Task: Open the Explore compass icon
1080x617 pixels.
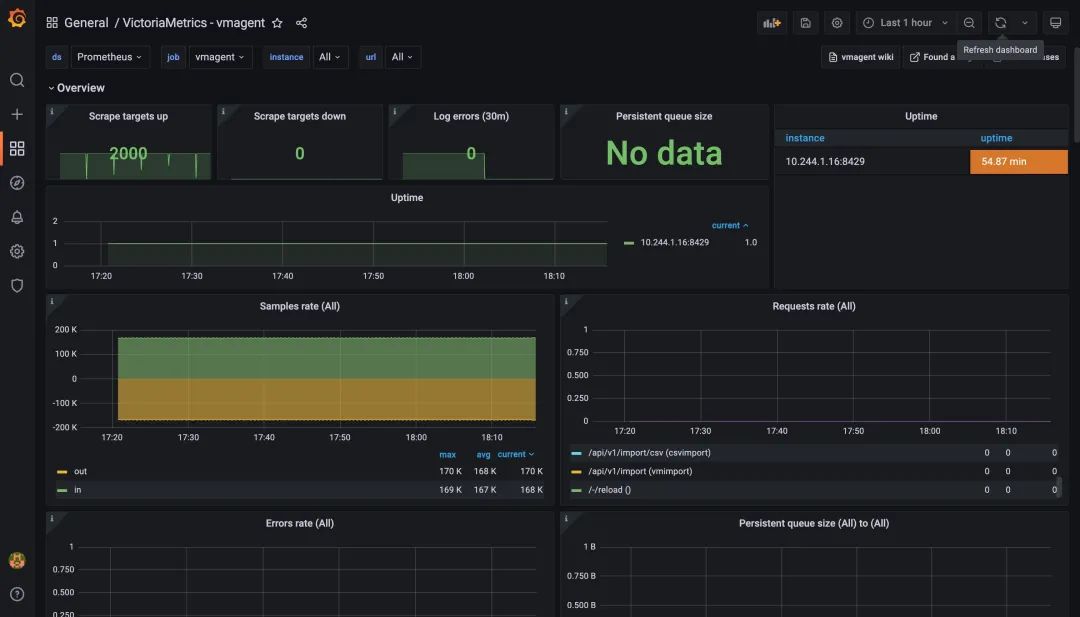Action: point(17,183)
